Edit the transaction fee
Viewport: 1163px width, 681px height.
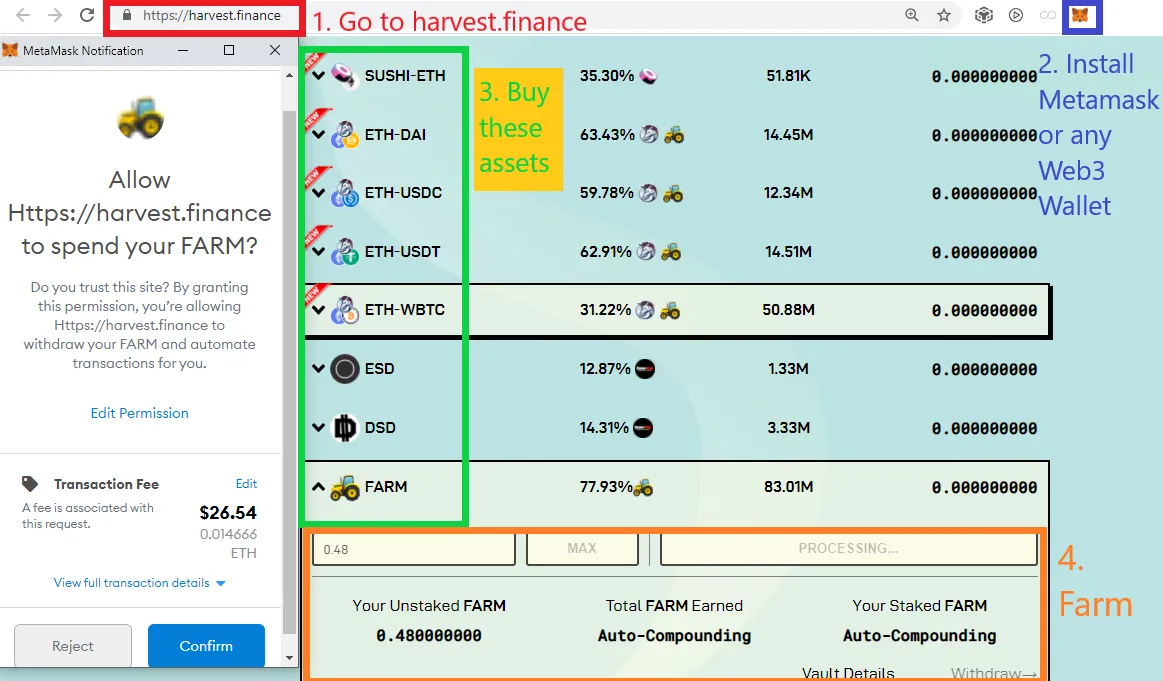pos(246,484)
